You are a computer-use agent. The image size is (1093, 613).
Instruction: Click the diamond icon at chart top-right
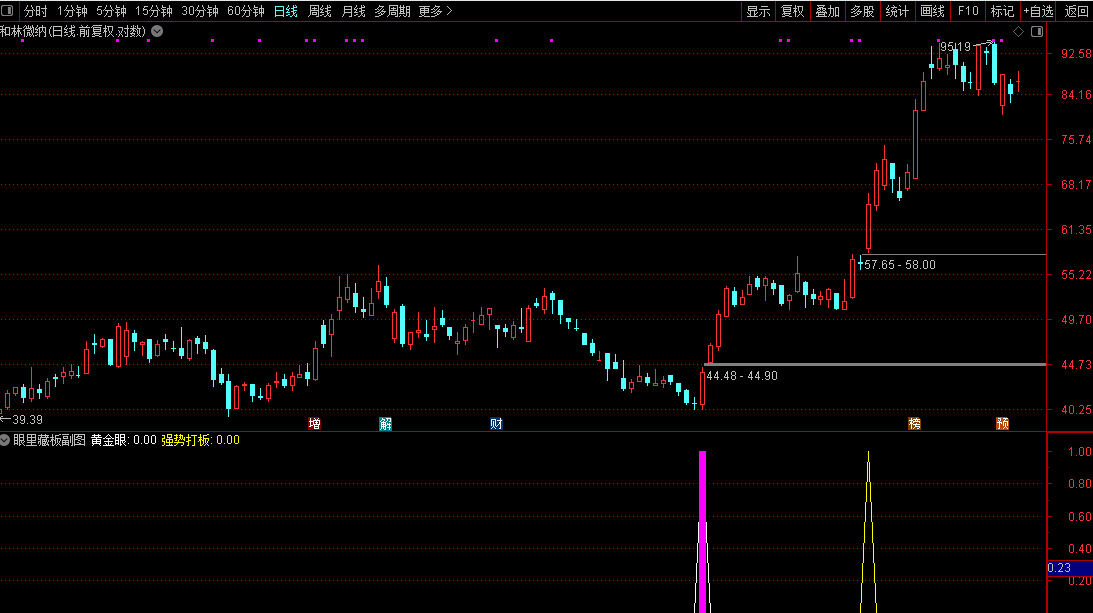point(1018,31)
